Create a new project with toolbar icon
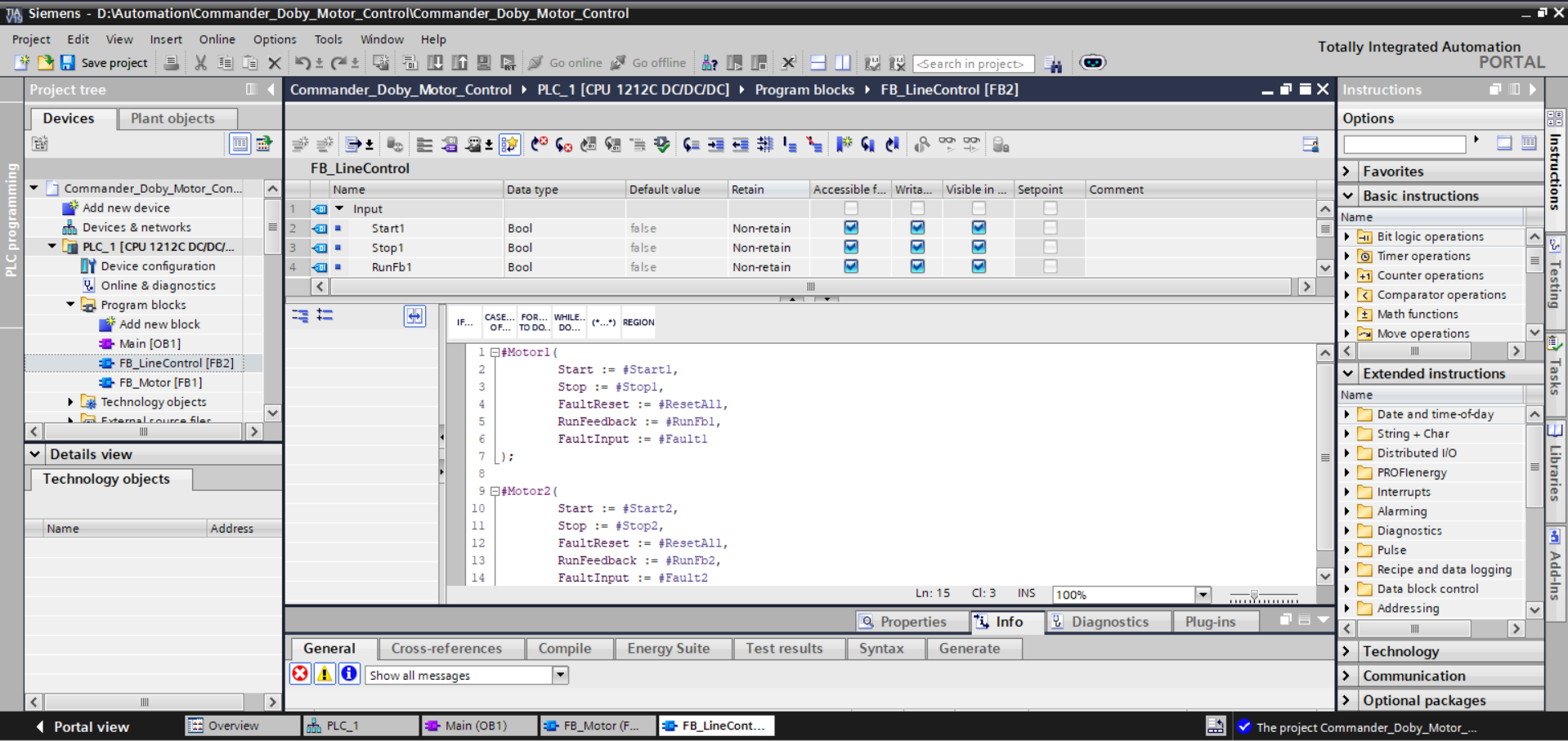The width and height of the screenshot is (1568, 741). (x=22, y=63)
